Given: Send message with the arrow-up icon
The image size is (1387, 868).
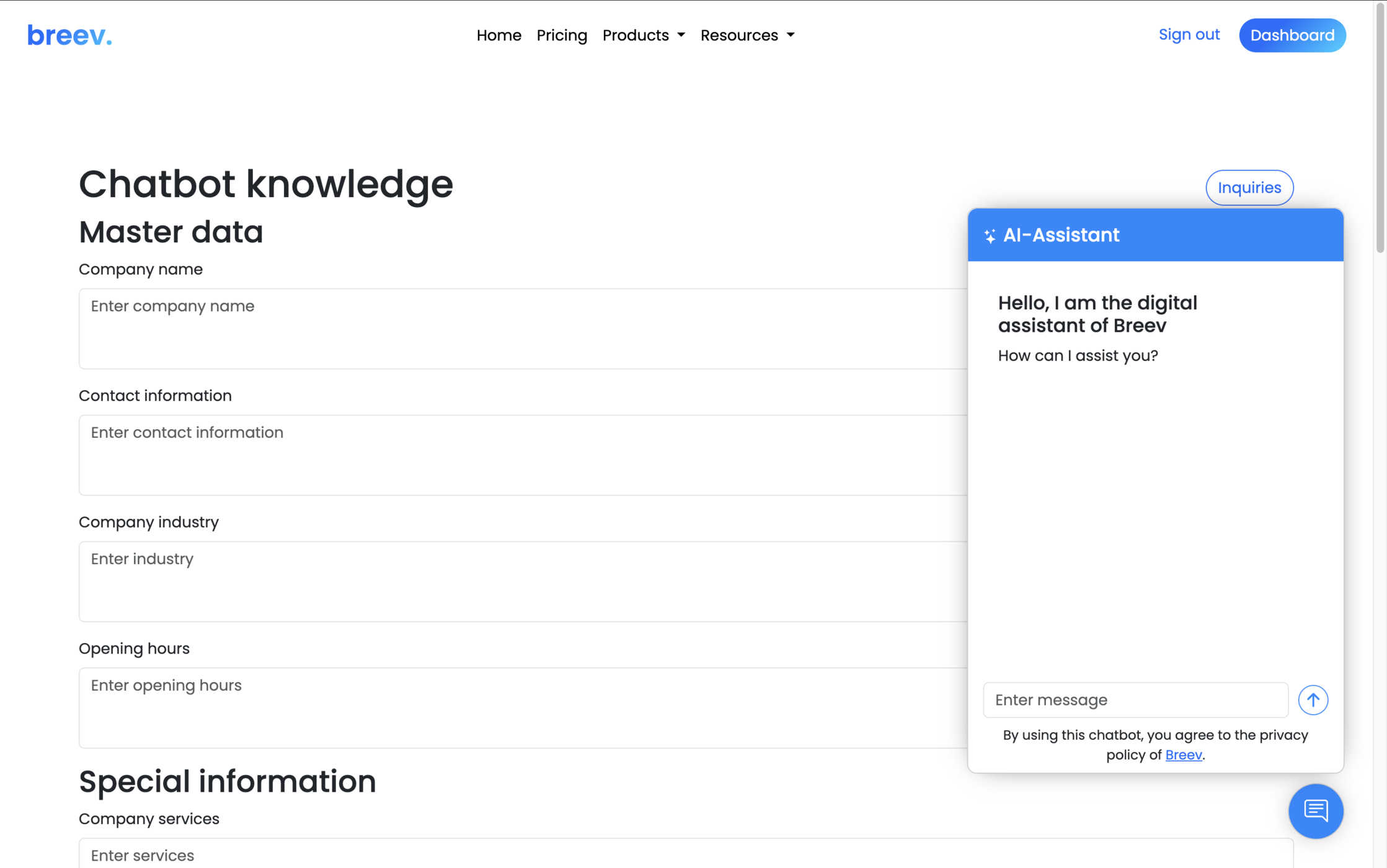Looking at the screenshot, I should point(1313,700).
